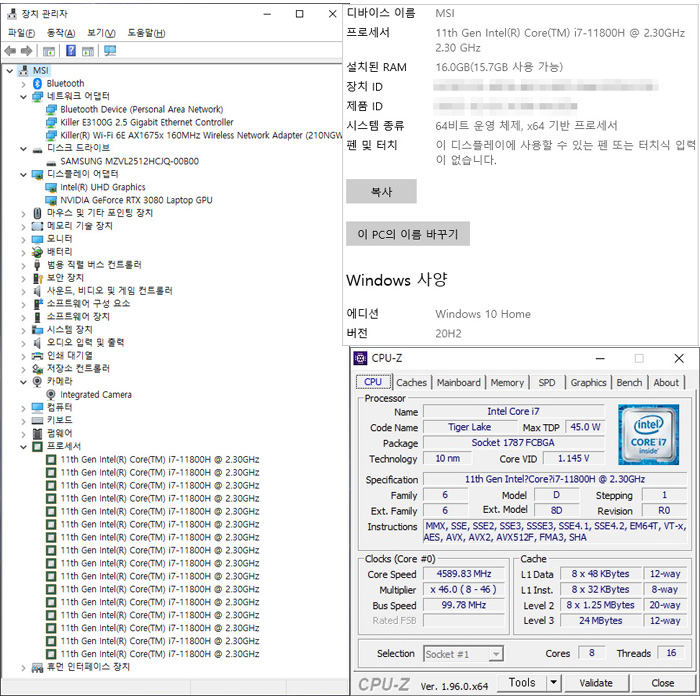Switch to the Memory tab in CPU-Z
The height and width of the screenshot is (700, 700).
coord(507,383)
